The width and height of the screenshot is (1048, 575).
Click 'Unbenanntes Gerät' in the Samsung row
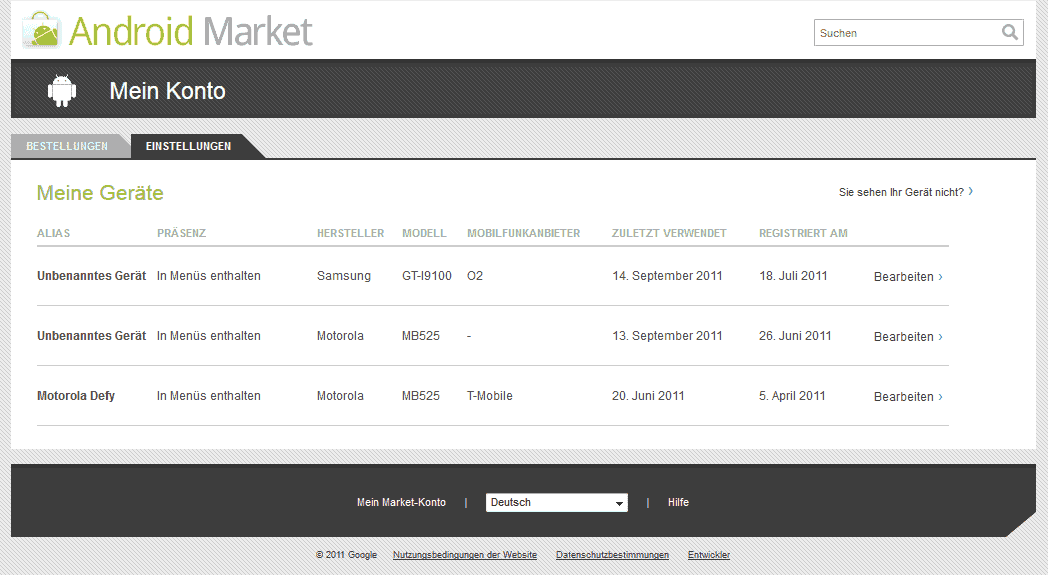pos(92,275)
